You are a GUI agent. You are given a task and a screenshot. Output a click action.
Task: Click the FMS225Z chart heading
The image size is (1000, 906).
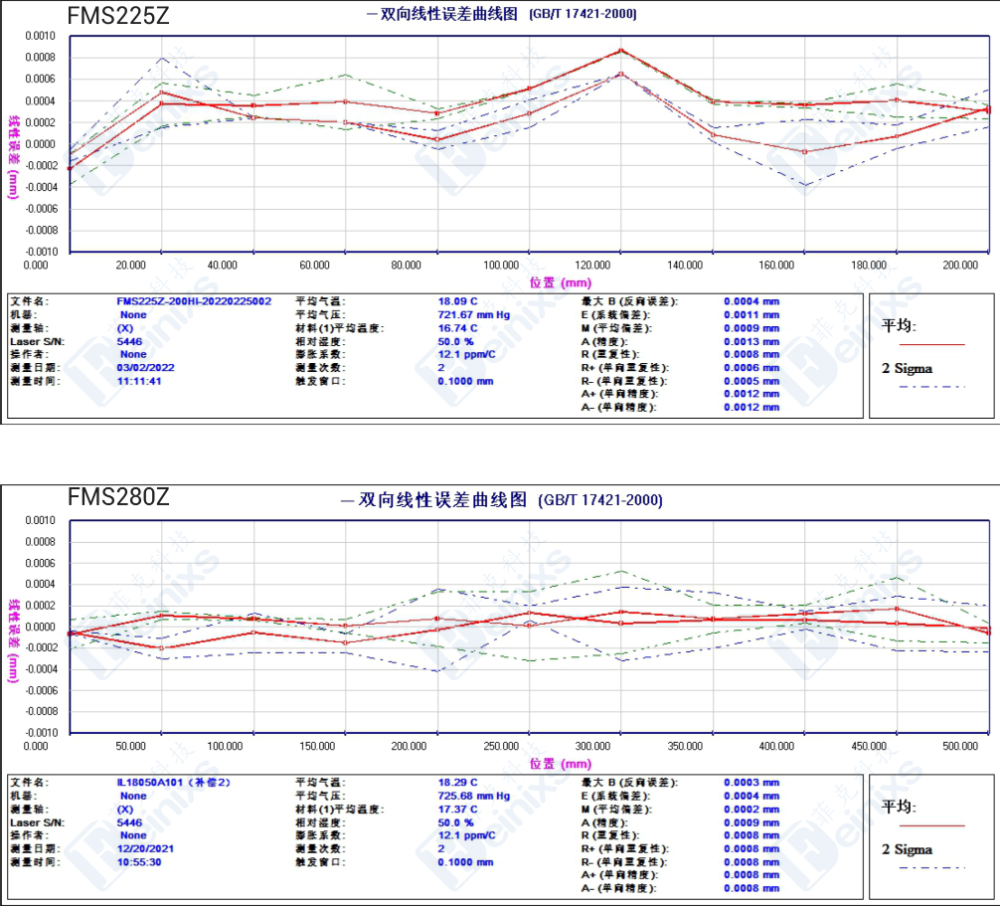pos(118,15)
